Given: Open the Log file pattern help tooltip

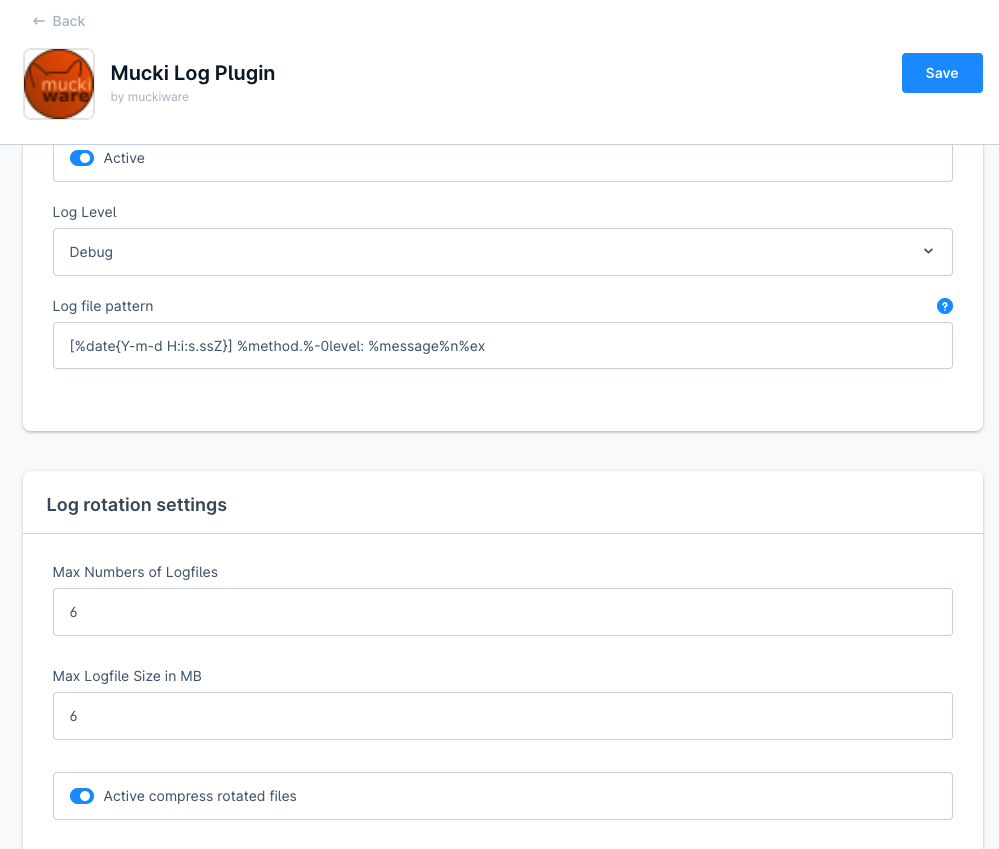Looking at the screenshot, I should click(x=944, y=306).
